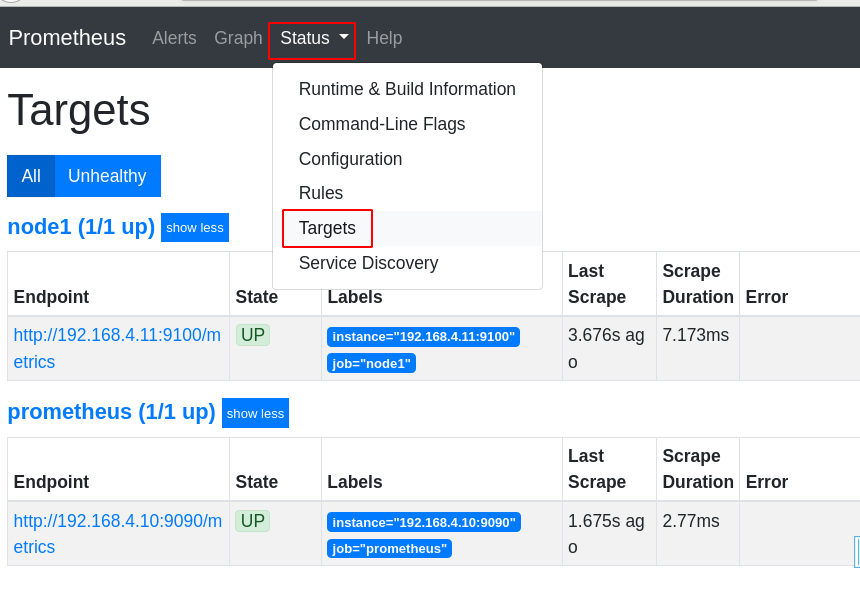Open the Help page
This screenshot has width=860, height=603.
point(384,38)
